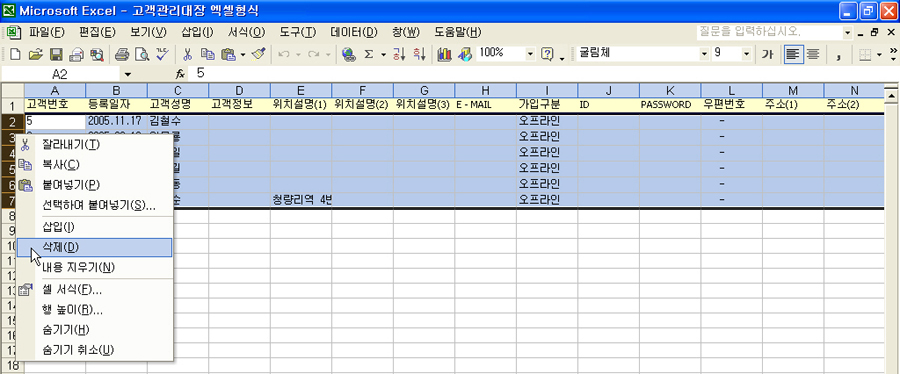Open Print Preview from toolbar
This screenshot has width=900, height=374.
click(x=142, y=54)
